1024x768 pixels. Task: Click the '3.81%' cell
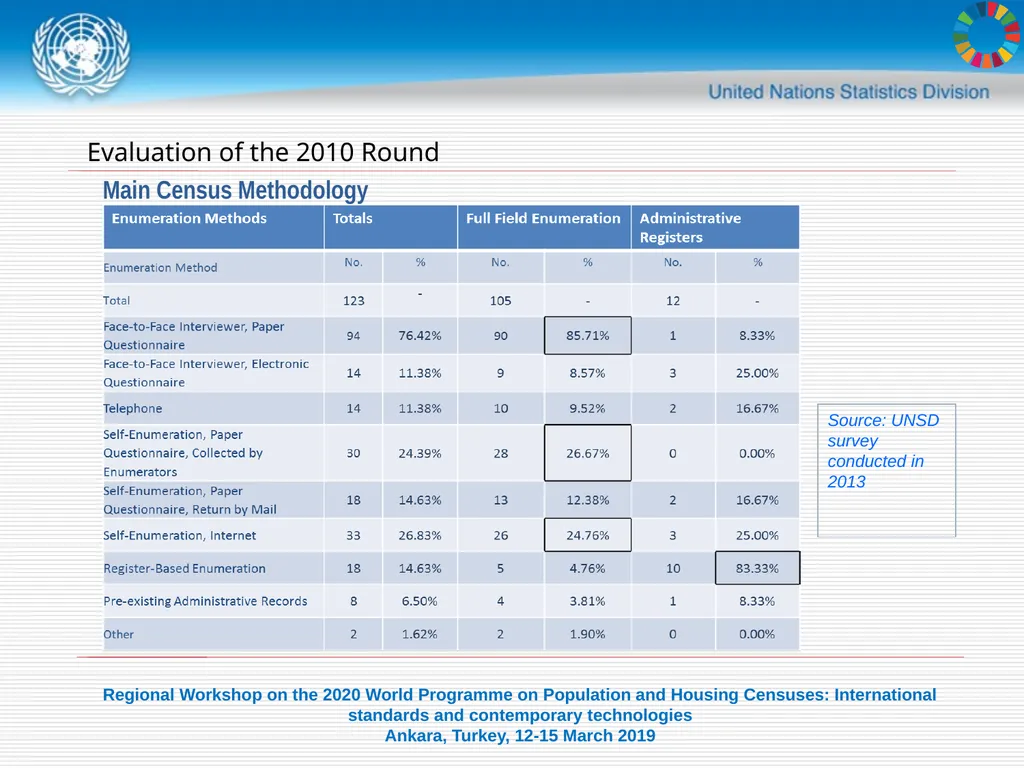(x=587, y=601)
